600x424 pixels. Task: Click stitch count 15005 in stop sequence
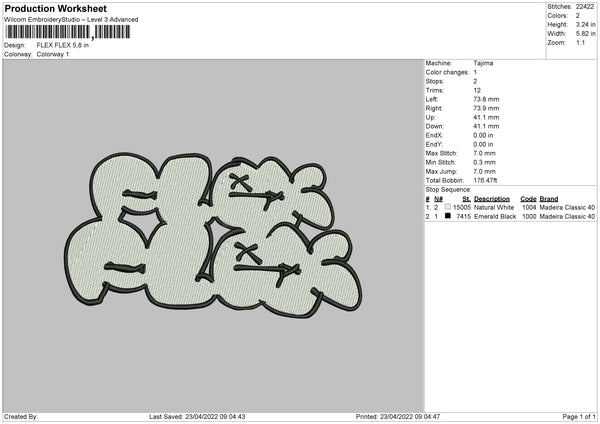[461, 207]
